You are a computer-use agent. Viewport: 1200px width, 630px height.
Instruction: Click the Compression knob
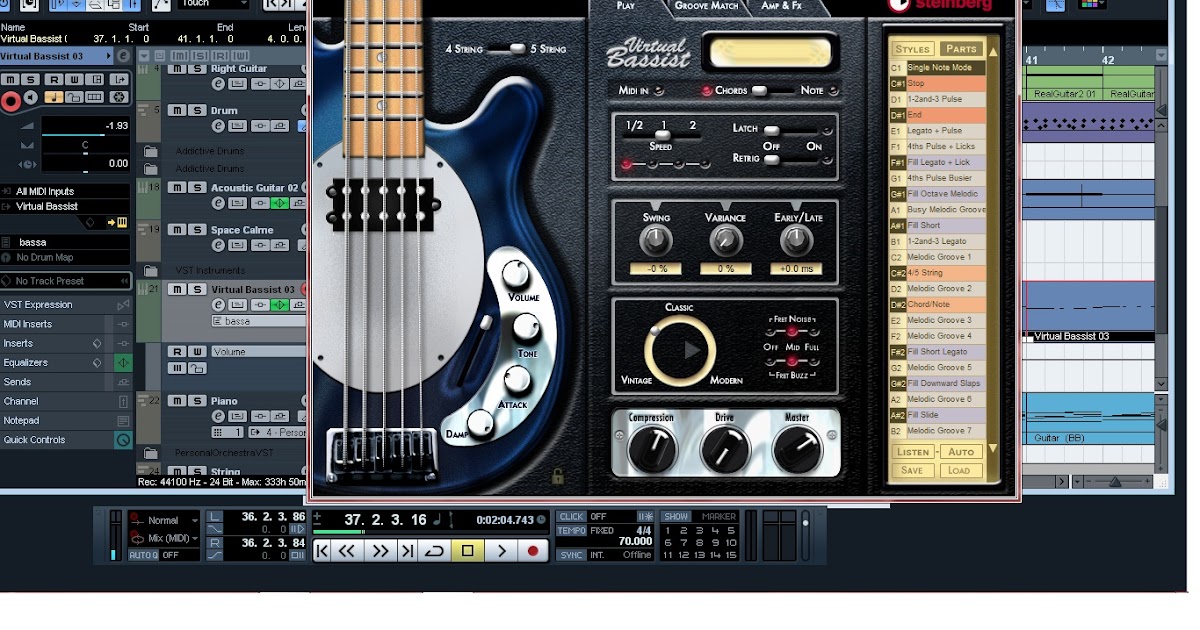652,449
